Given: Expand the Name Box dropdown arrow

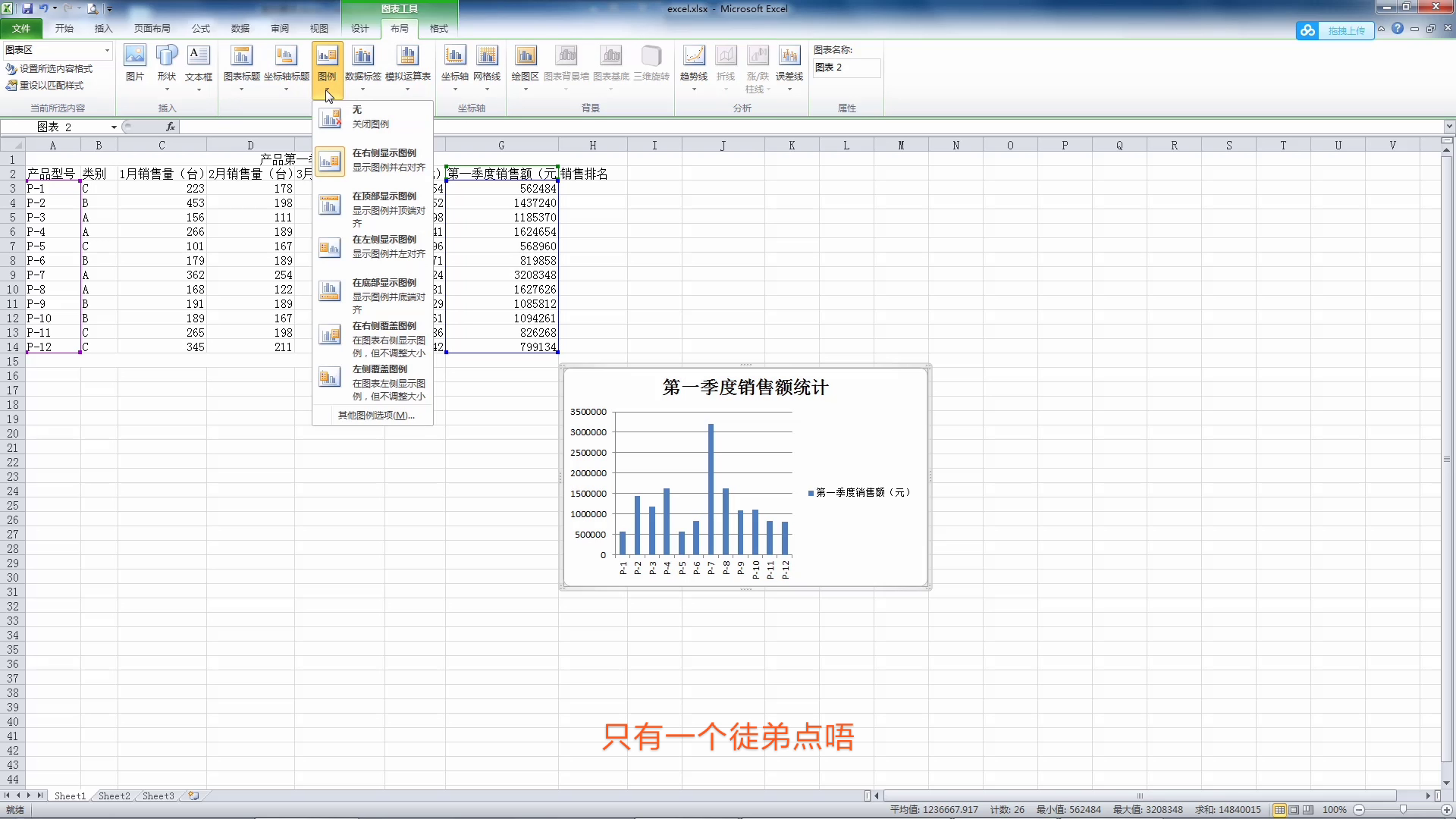Looking at the screenshot, I should (114, 127).
